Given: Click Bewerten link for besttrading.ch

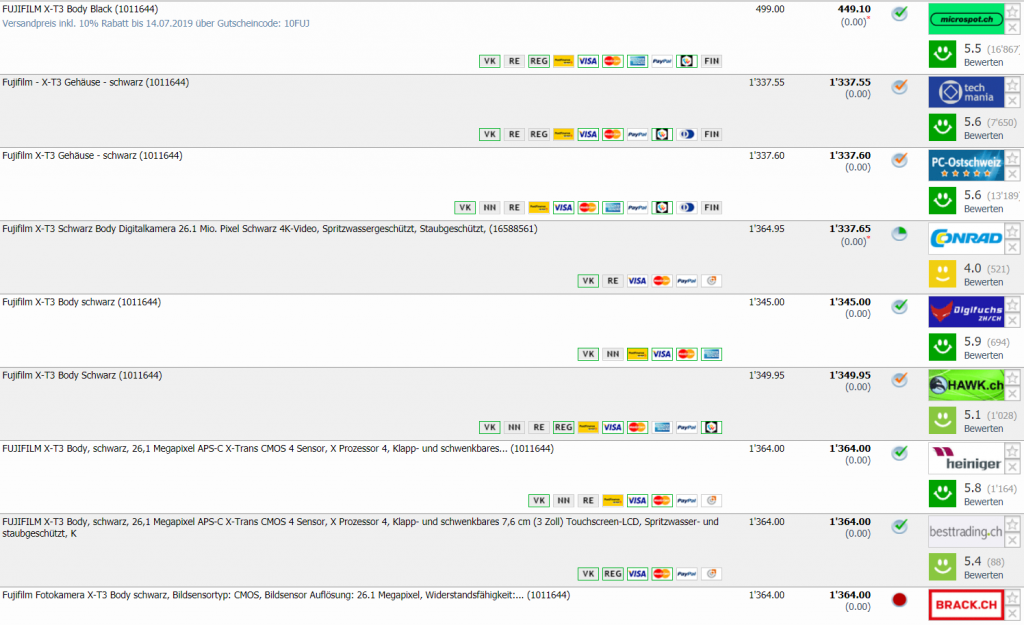Looking at the screenshot, I should tap(983, 575).
